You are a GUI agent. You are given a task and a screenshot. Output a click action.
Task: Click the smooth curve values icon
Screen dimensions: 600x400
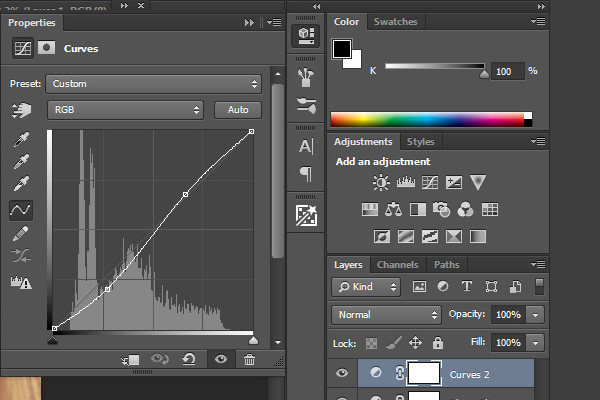[x=21, y=256]
